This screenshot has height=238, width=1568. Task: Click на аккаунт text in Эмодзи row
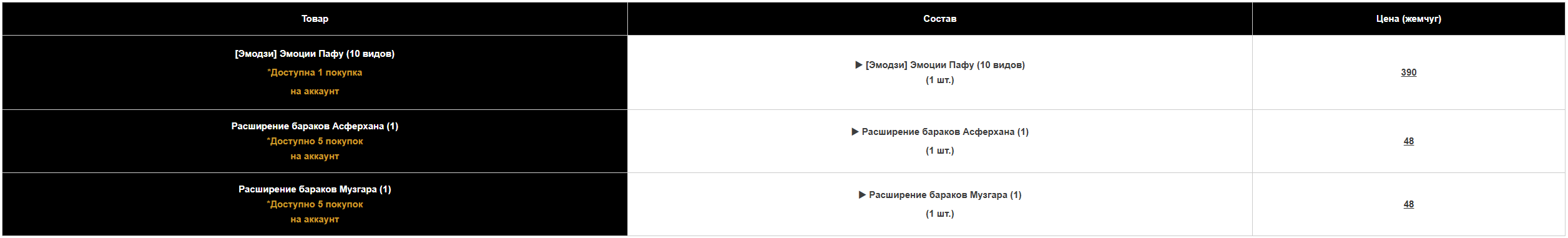[x=315, y=91]
